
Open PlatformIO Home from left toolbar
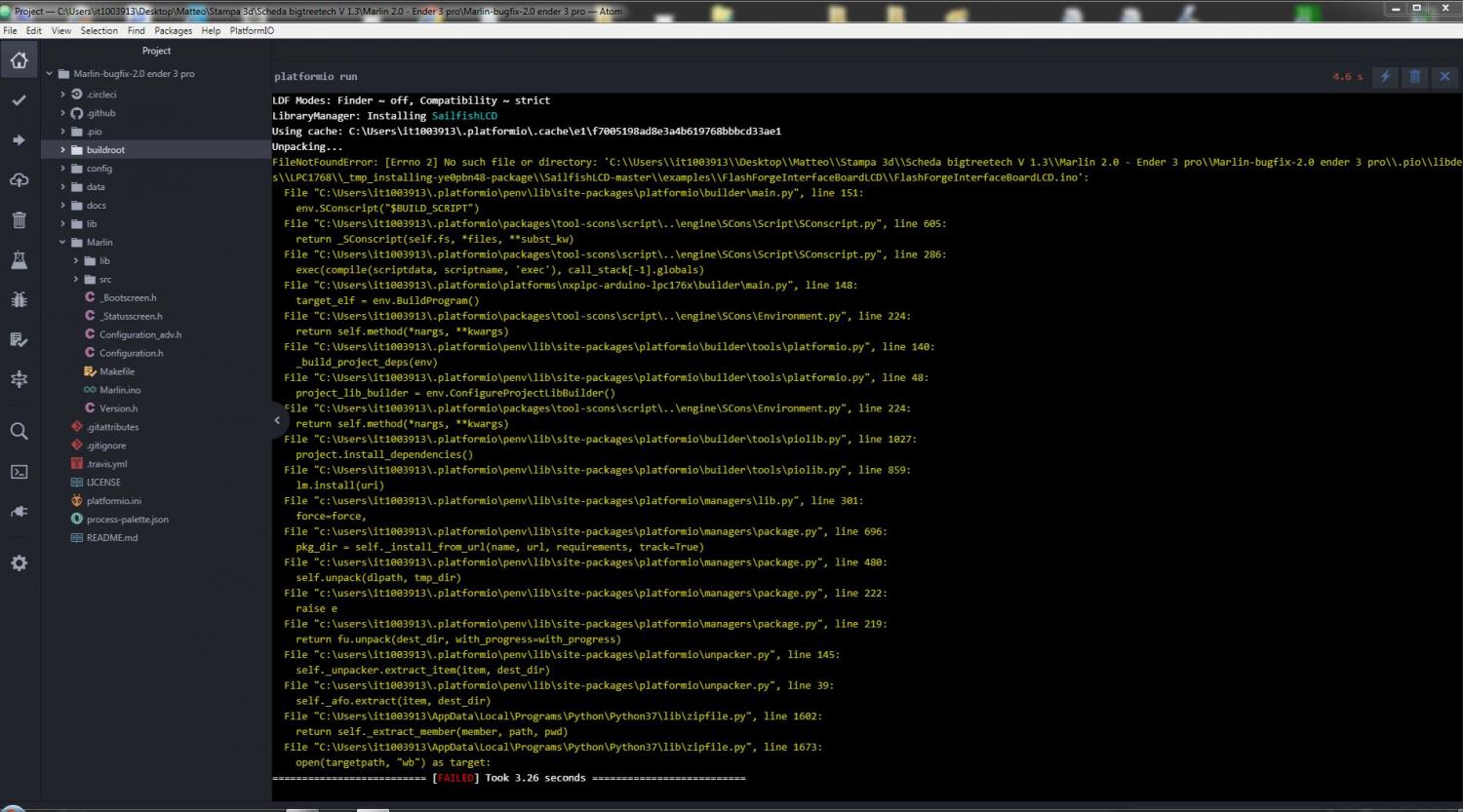tap(19, 61)
